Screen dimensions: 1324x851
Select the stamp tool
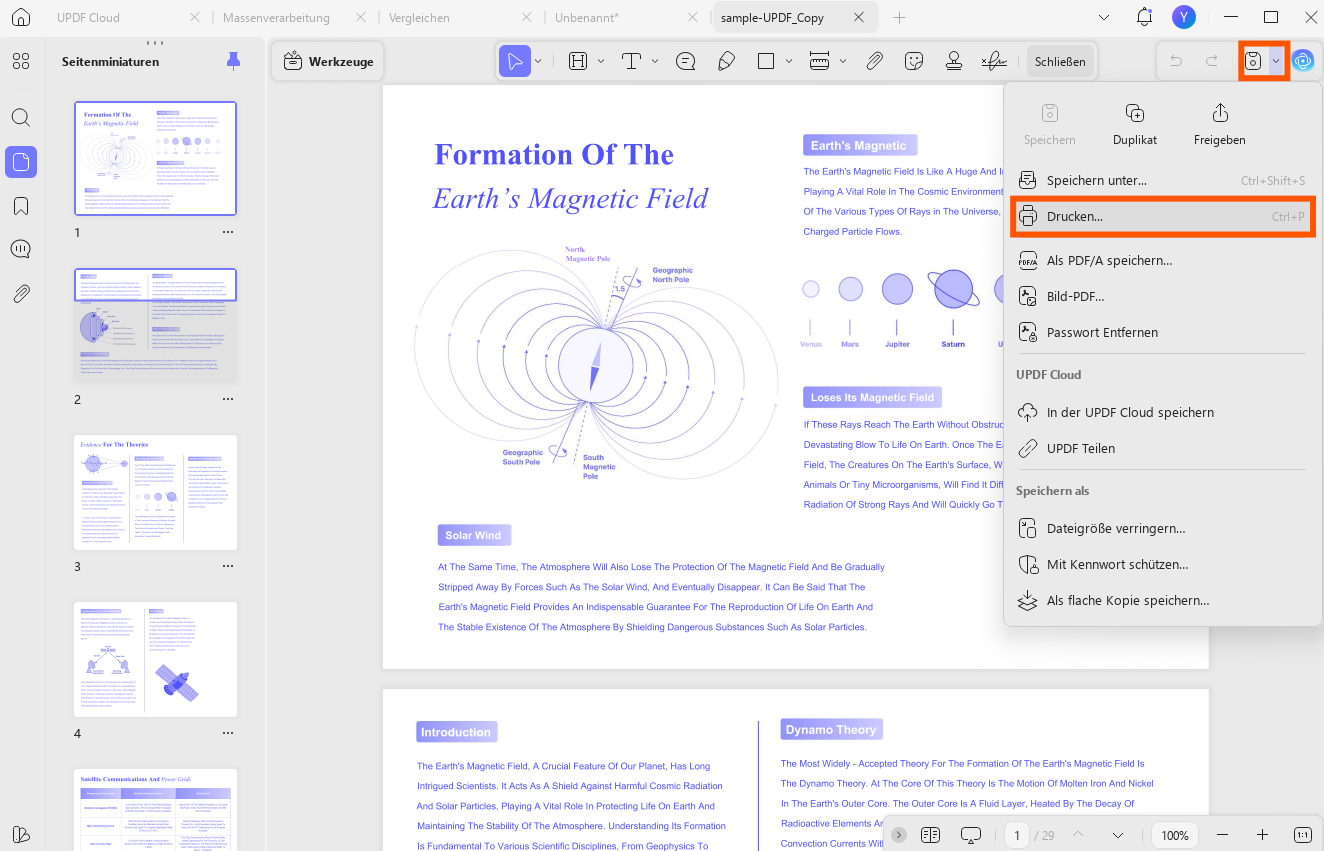[x=954, y=61]
